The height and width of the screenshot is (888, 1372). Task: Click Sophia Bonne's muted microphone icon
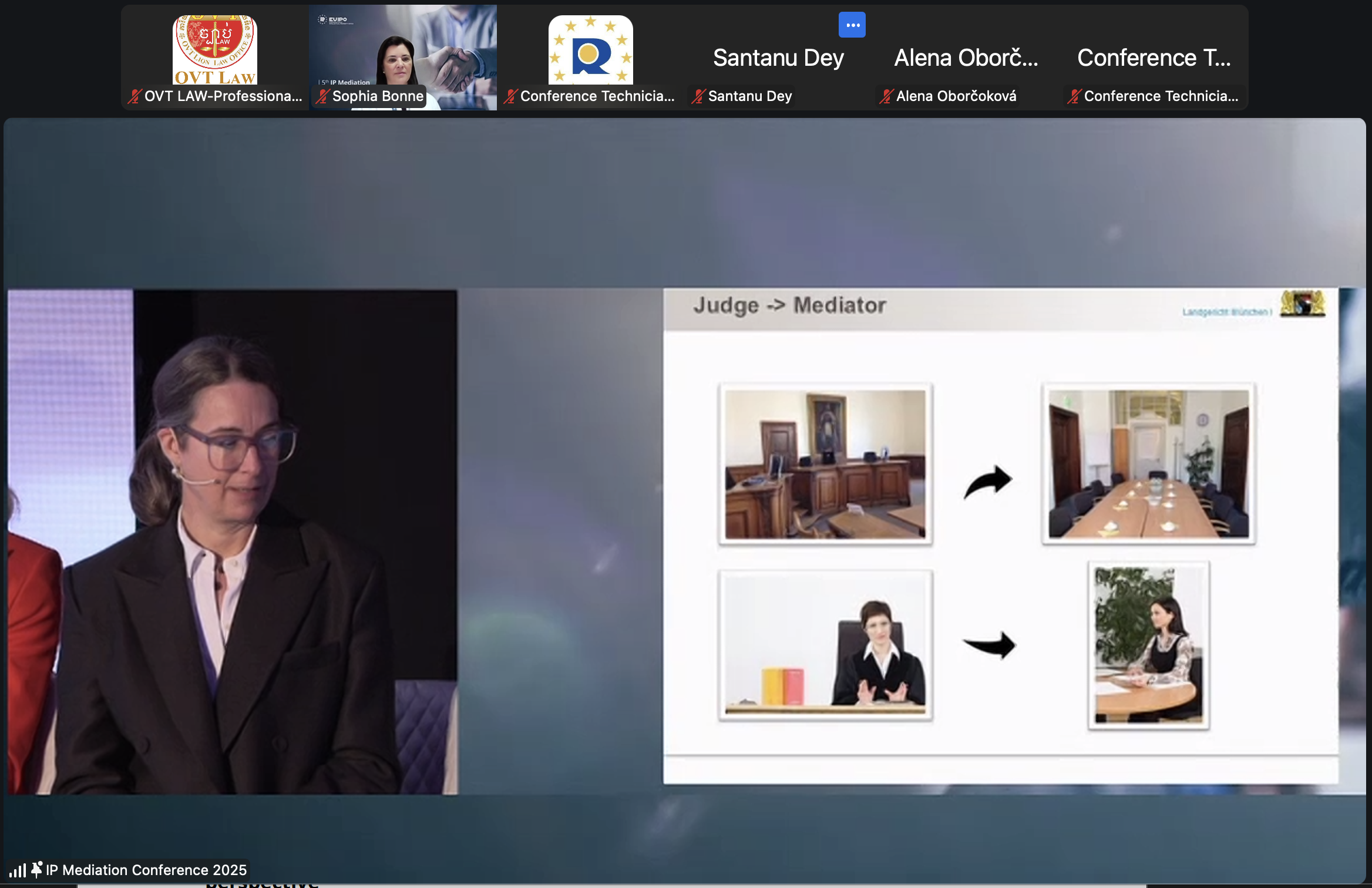click(x=322, y=96)
